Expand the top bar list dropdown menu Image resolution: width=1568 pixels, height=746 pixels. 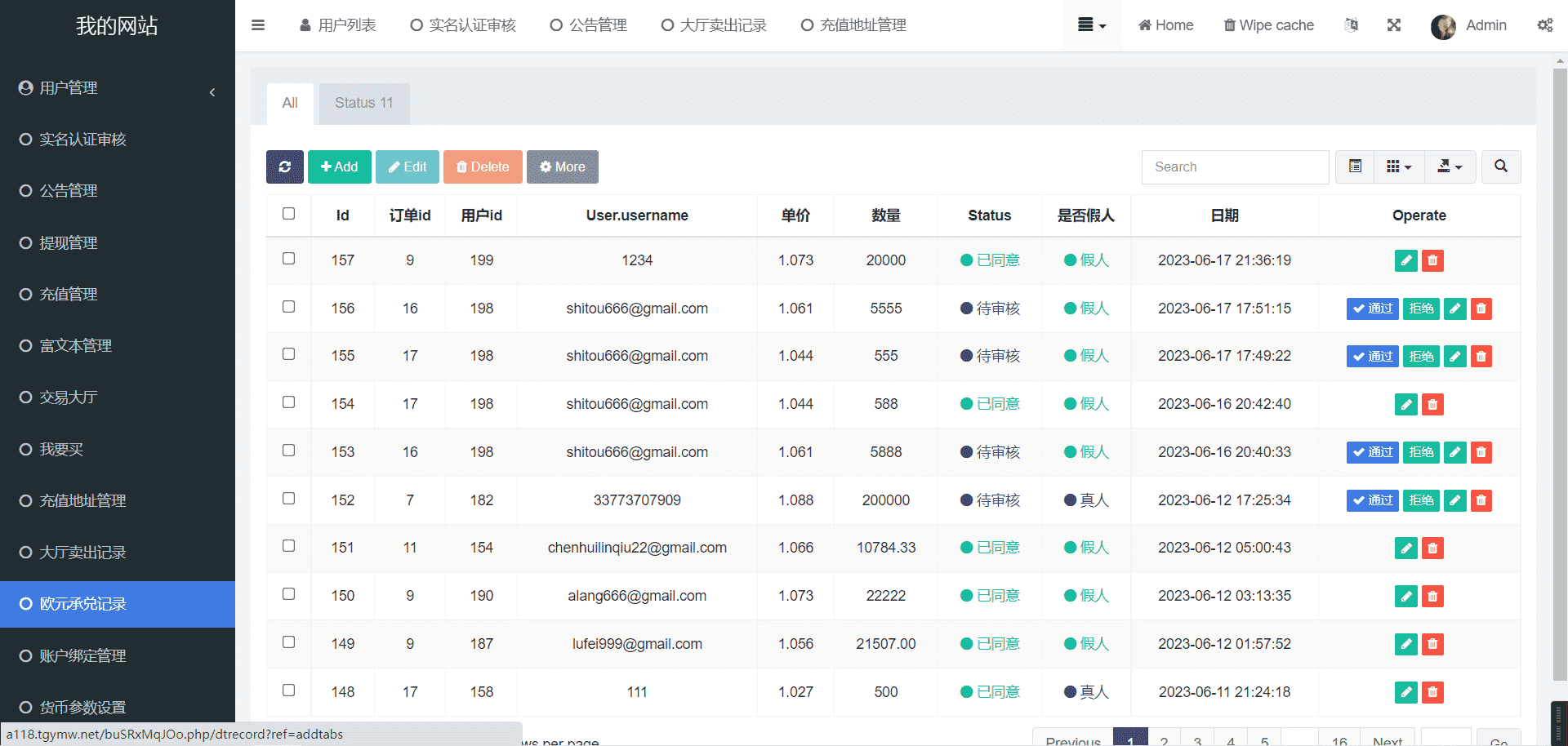pyautogui.click(x=1092, y=25)
